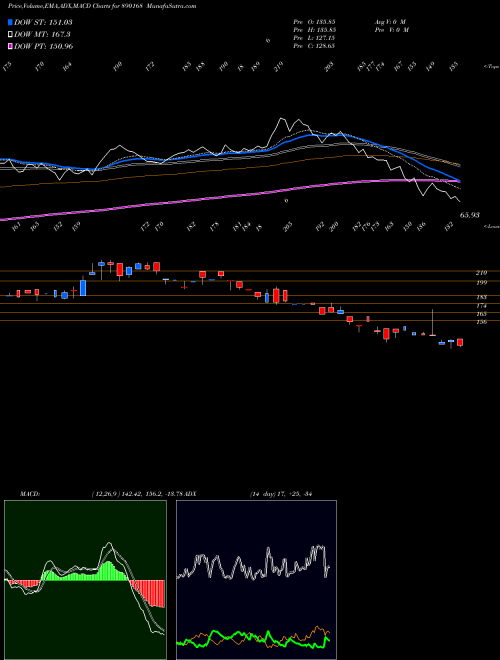The height and width of the screenshot is (660, 500).
Task: Click the 'MACD:' indicator label
Action: click(30, 494)
